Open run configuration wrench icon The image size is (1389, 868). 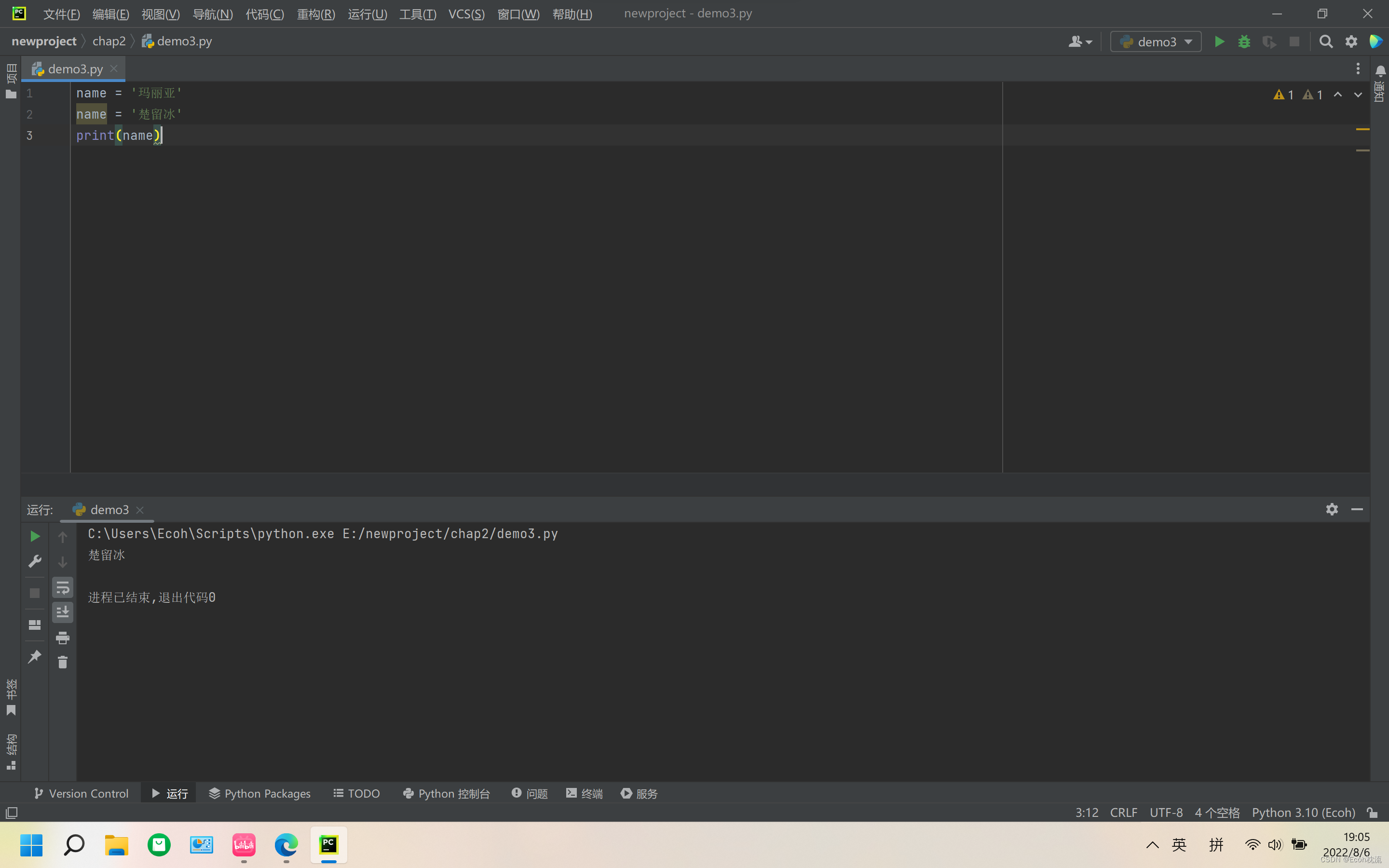34,561
